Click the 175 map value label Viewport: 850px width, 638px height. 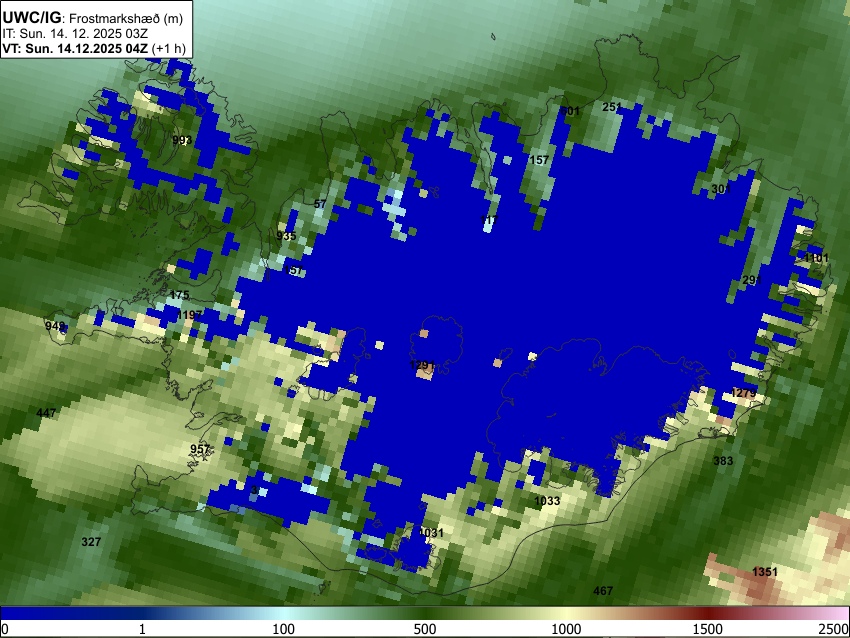pos(179,295)
